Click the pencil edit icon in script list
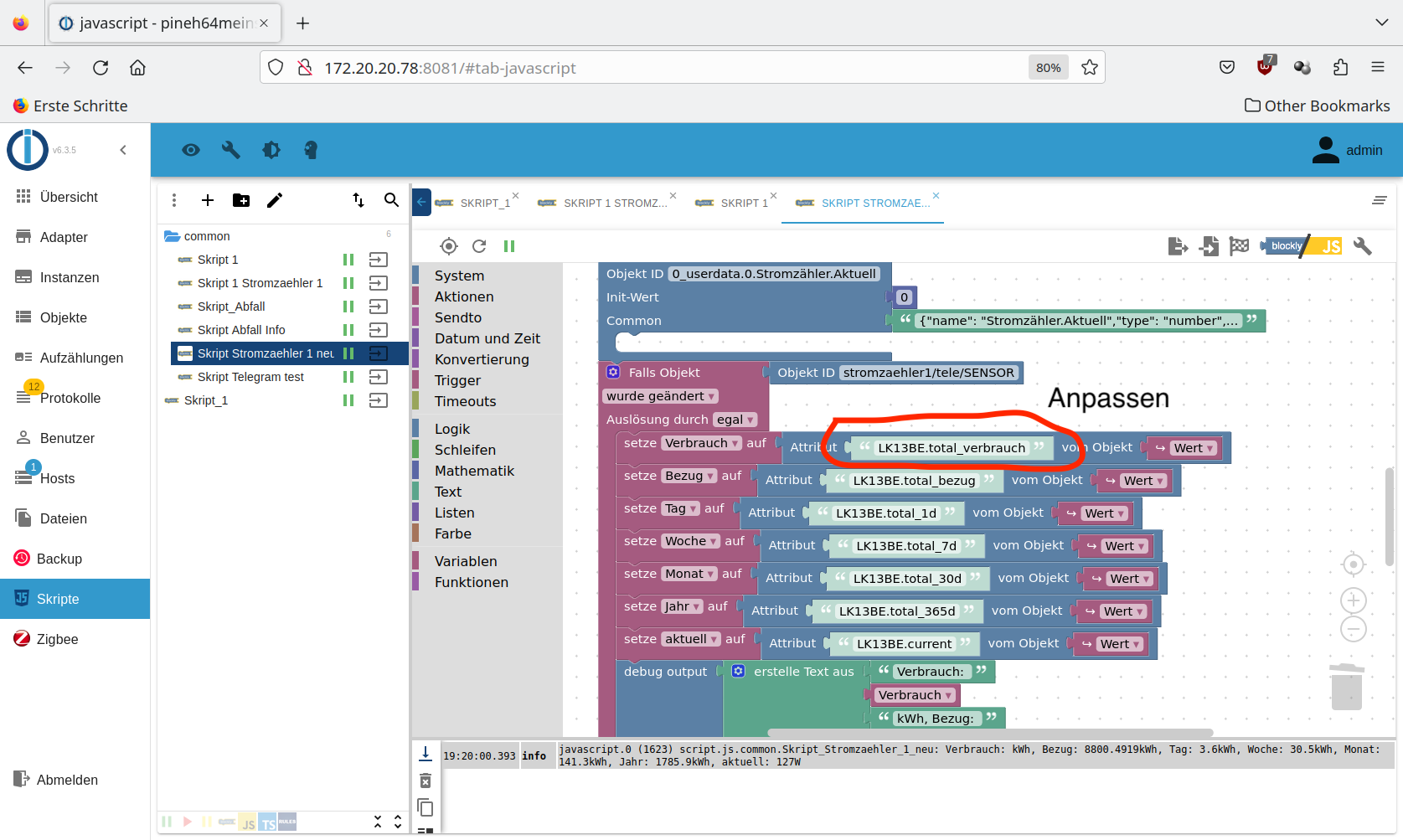The width and height of the screenshot is (1403, 840). [275, 200]
